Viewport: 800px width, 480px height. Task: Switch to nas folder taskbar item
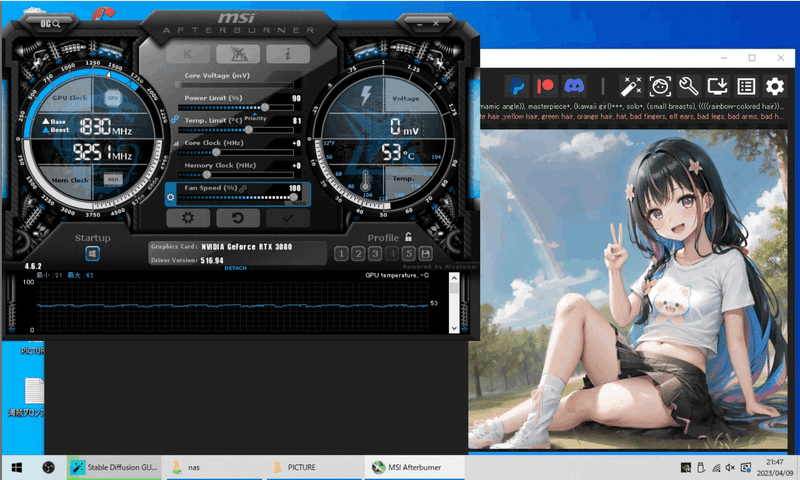point(214,467)
